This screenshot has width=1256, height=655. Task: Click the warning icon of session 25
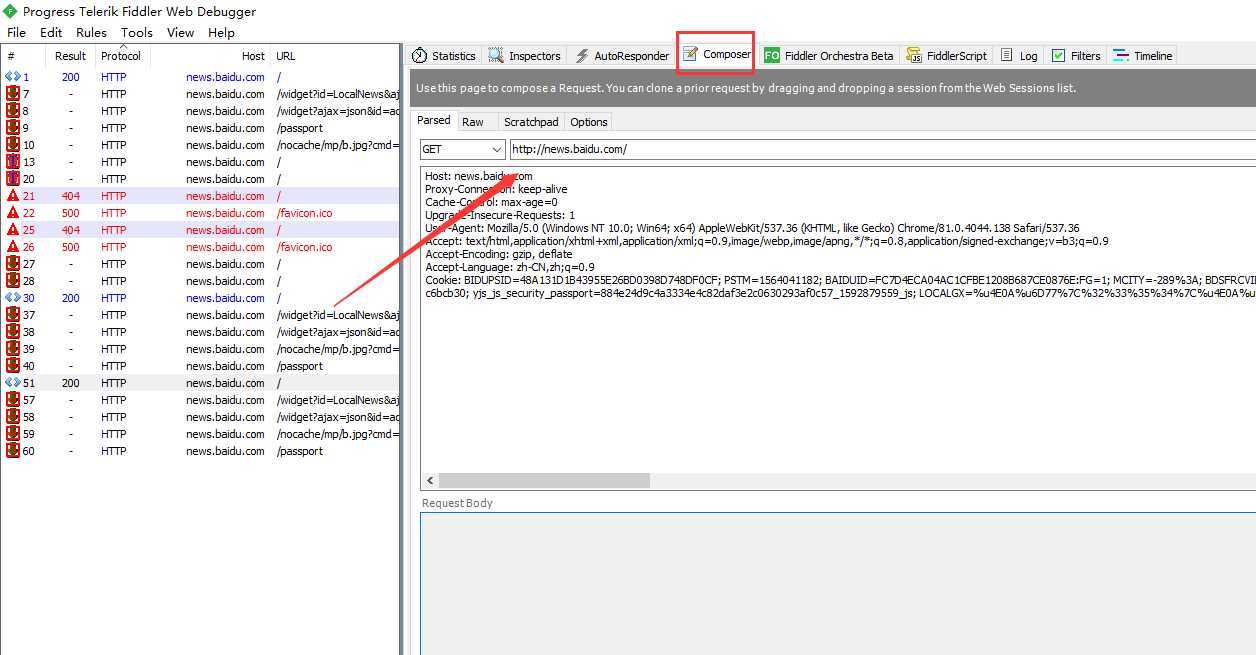pyautogui.click(x=13, y=230)
